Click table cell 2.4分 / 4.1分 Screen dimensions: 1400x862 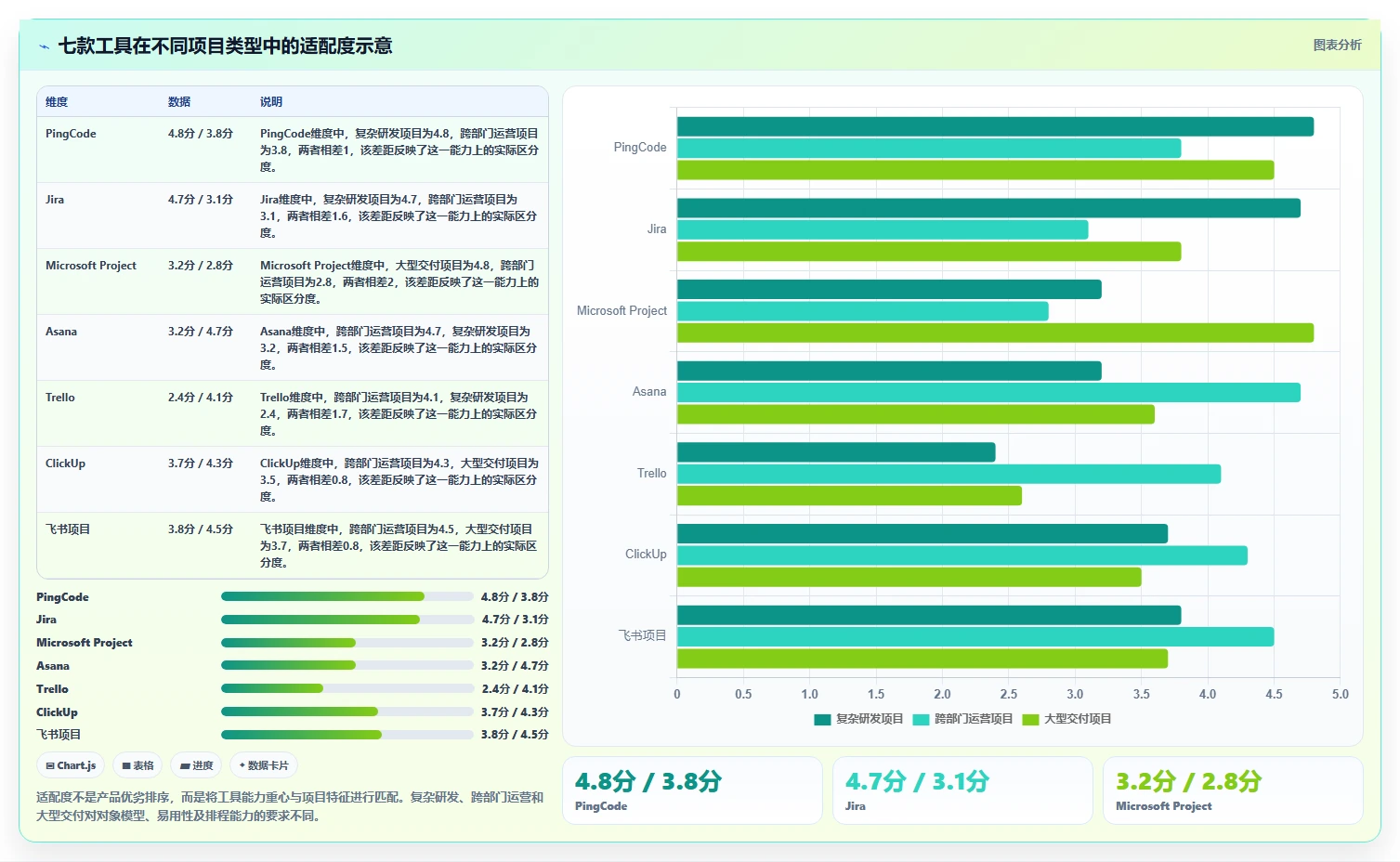[201, 398]
